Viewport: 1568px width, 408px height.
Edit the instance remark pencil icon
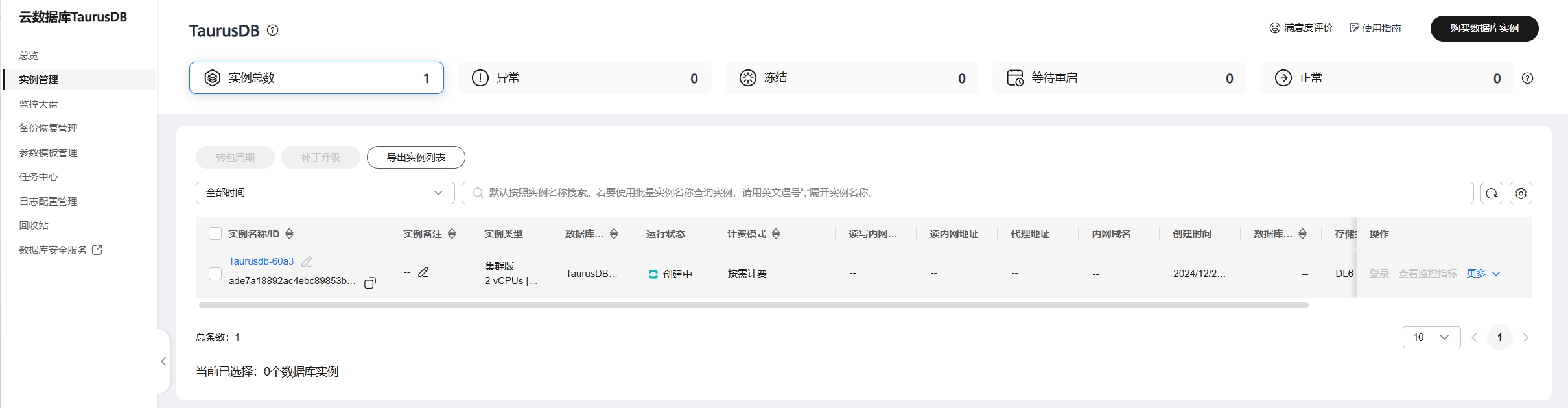(x=423, y=272)
